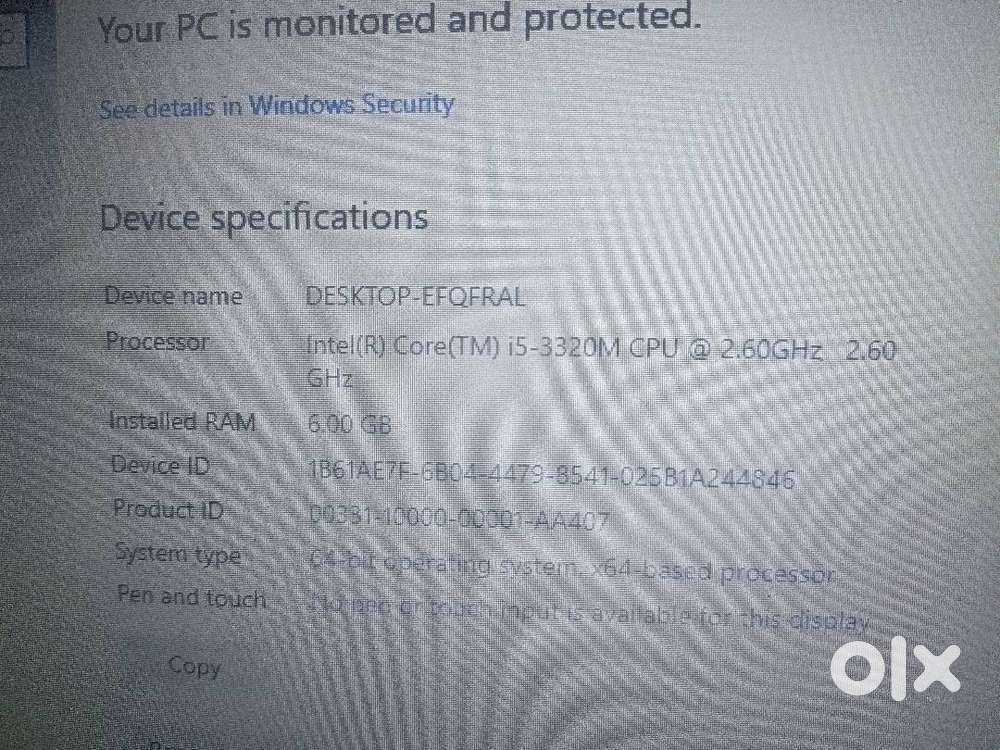
Task: Select the Device ID value string
Action: pos(552,475)
